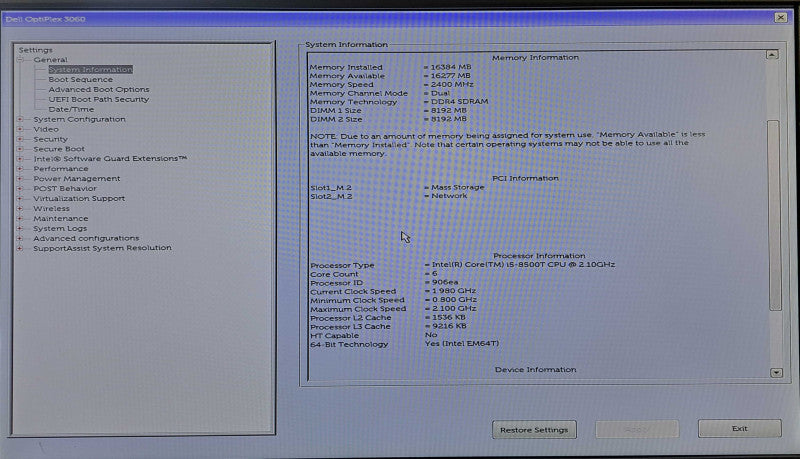Open Advanced Boot Options
Screen dimensions: 800x459
click(99, 89)
